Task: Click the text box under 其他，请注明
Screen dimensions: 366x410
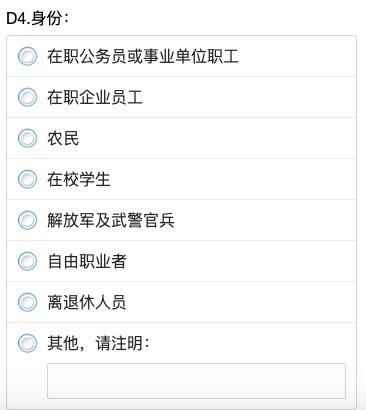Action: (196, 381)
